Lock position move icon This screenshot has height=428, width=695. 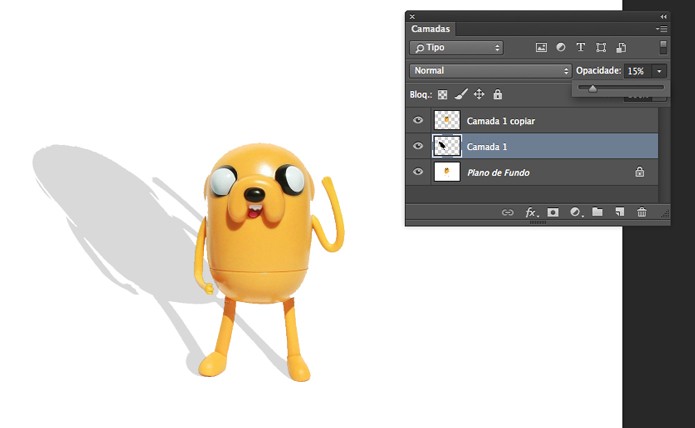tap(479, 94)
